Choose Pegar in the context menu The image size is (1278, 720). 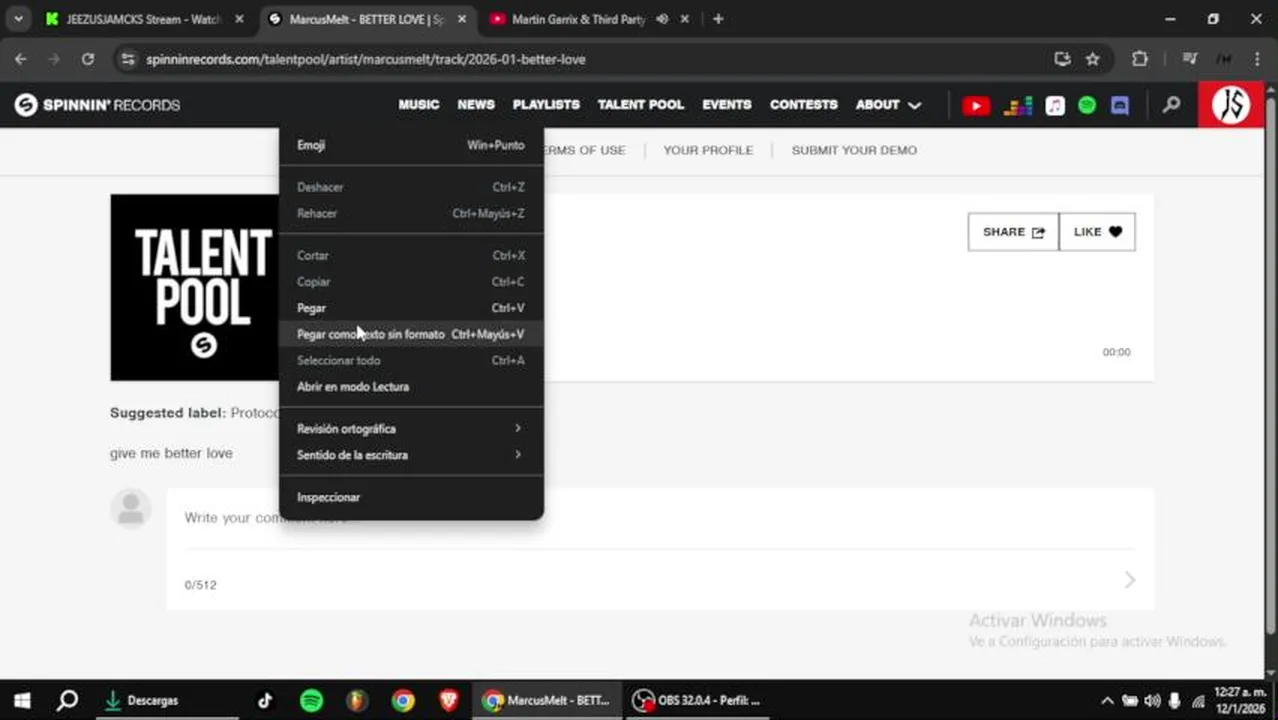[411, 308]
